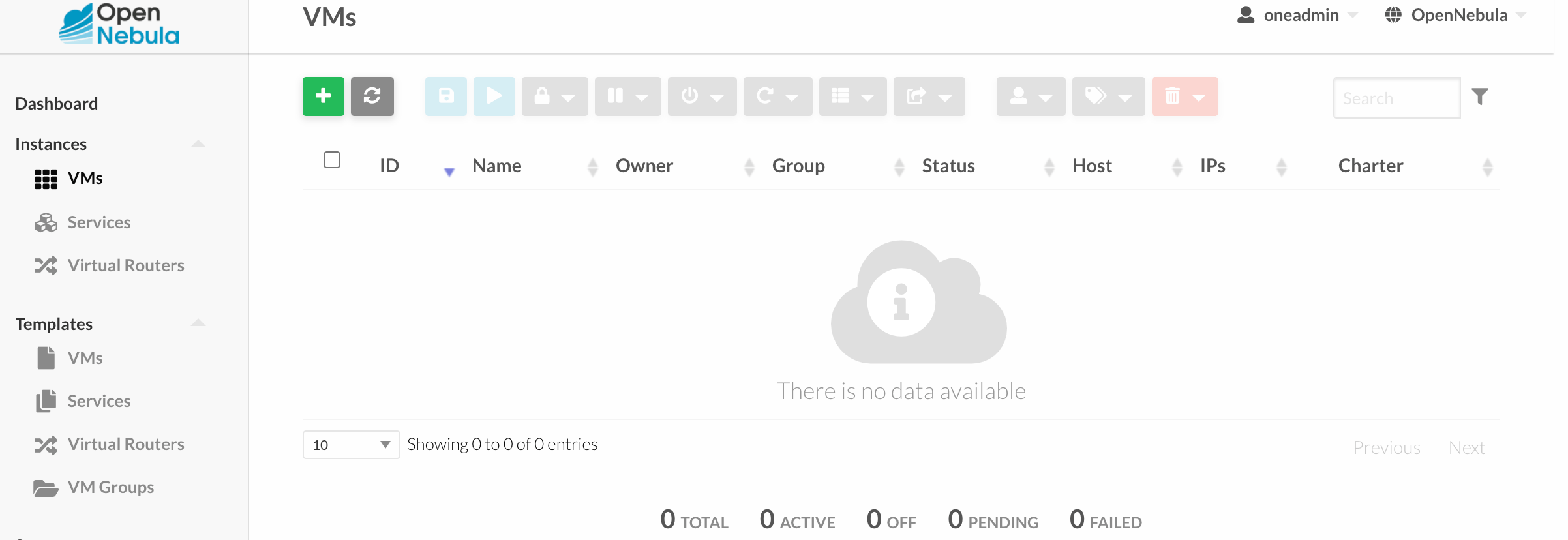Open the power off actions dropdown
Viewport: 1568px width, 540px height.
702,97
